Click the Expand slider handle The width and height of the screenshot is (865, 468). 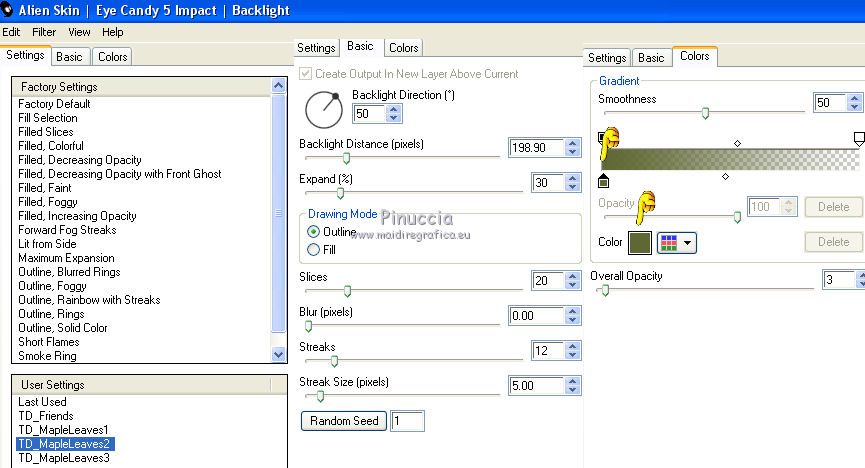(x=340, y=193)
